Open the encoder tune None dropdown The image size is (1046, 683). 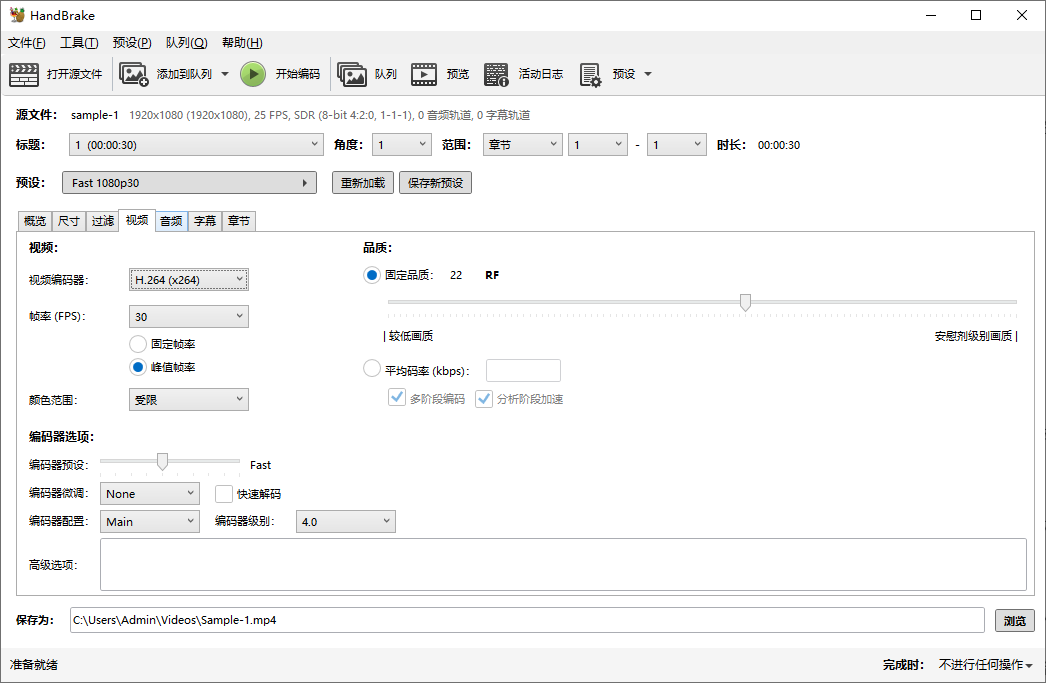tap(149, 494)
